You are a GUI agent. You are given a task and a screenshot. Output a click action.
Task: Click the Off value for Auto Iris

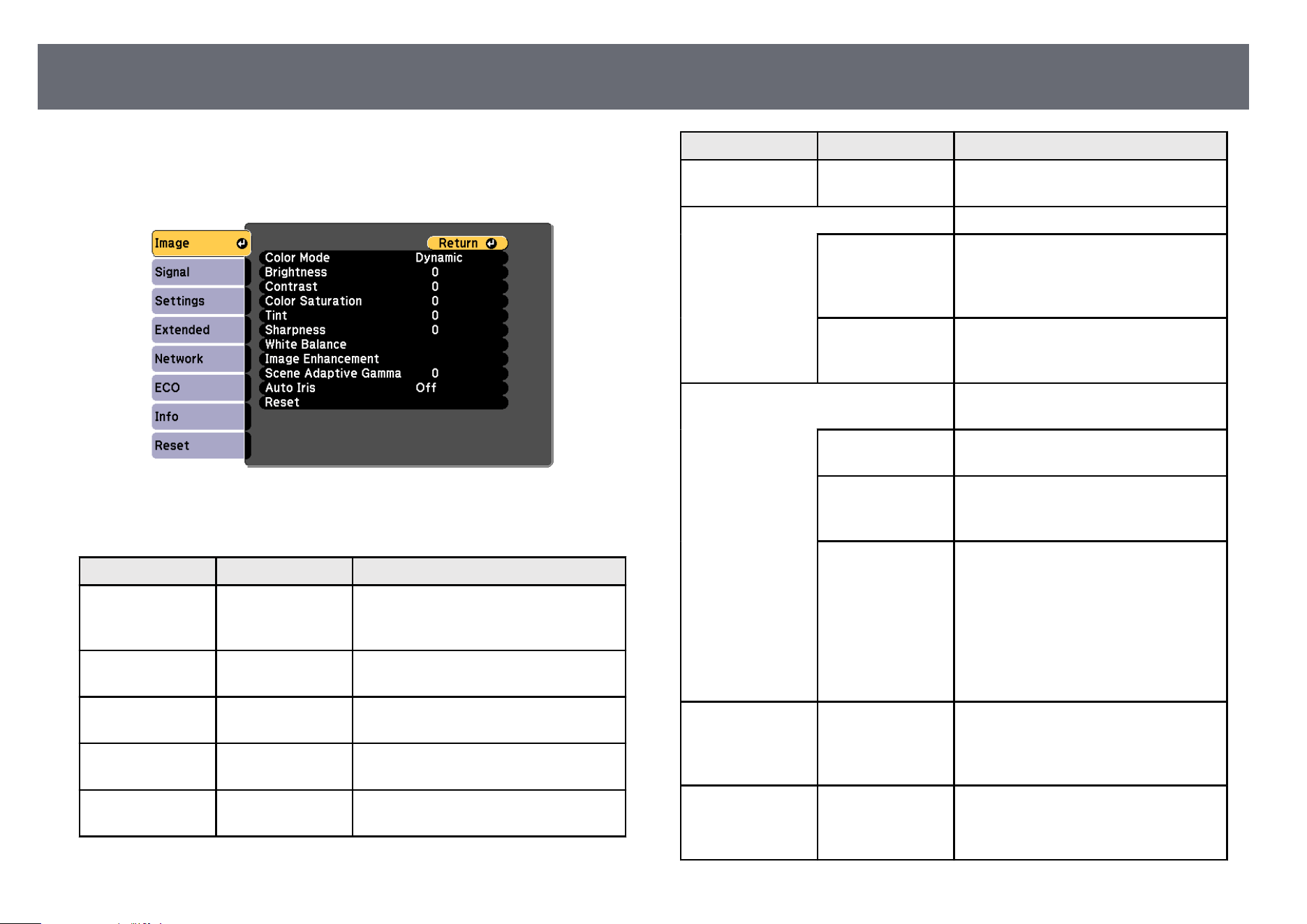pos(426,388)
